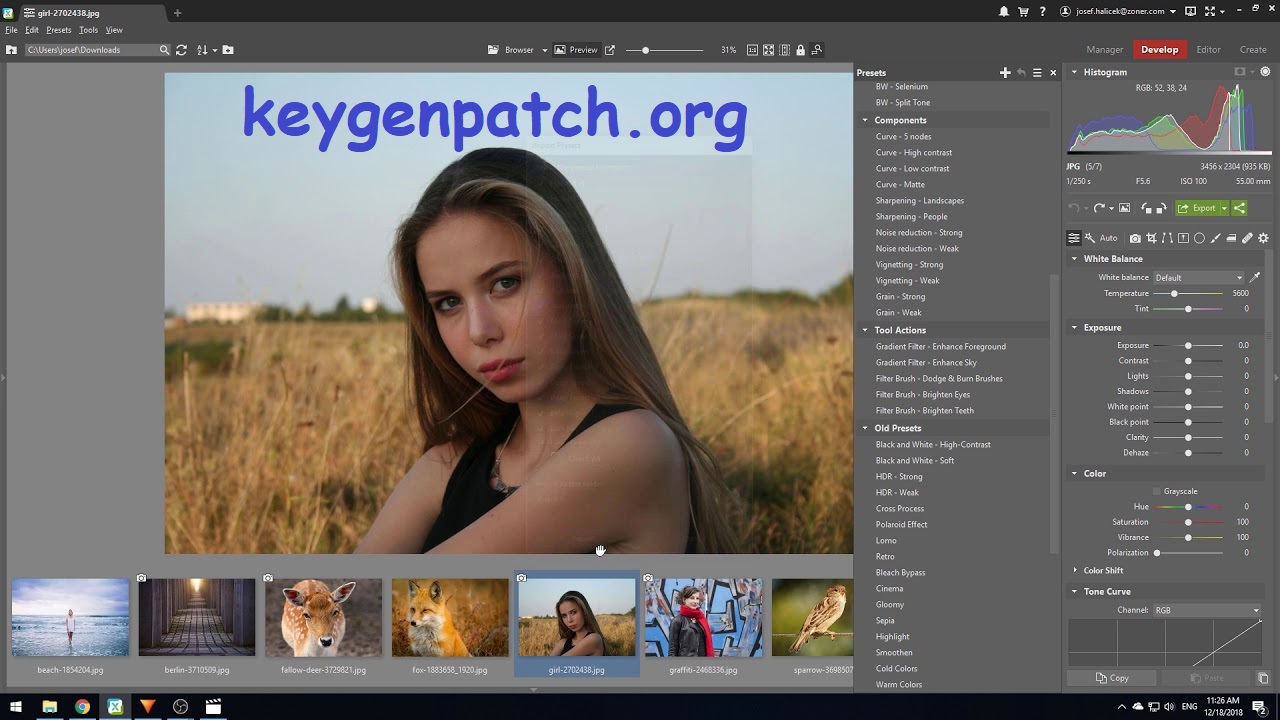
Task: Click the notifications bell icon
Action: coord(1004,11)
